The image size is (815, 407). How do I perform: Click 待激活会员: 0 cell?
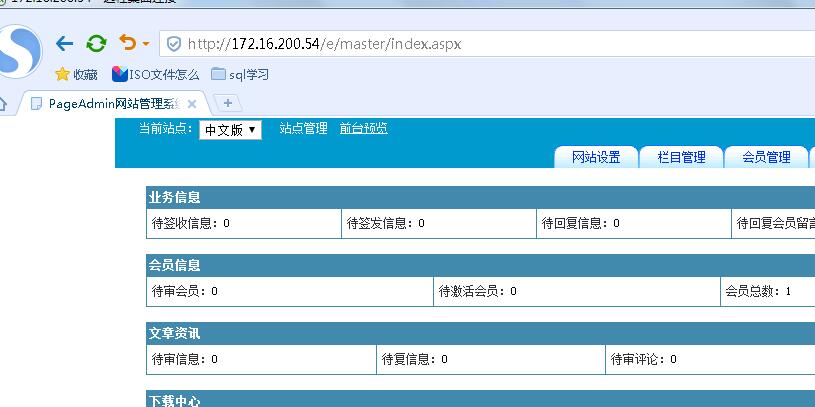(577, 291)
